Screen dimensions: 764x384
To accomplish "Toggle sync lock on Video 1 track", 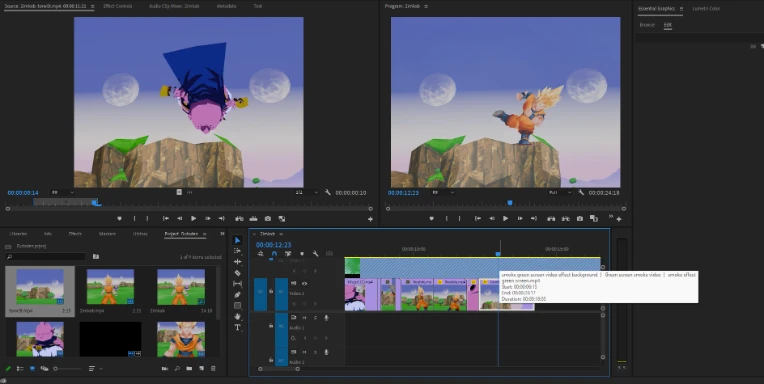I will 293,283.
